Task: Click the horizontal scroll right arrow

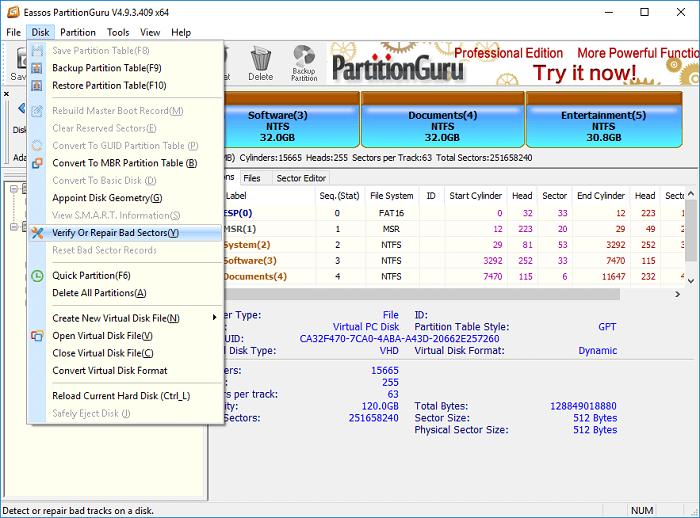Action: pos(678,294)
